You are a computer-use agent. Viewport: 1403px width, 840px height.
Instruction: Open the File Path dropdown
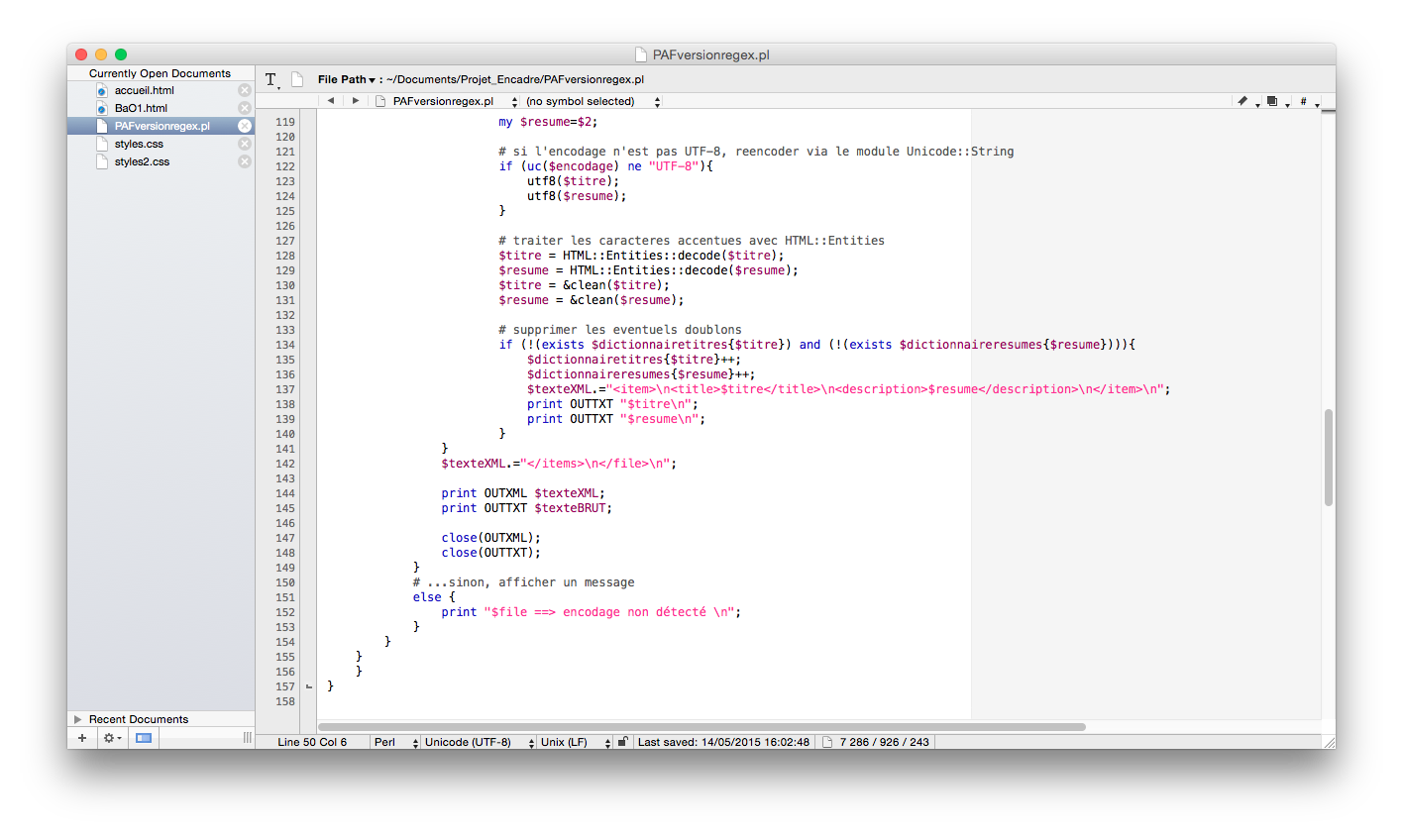pos(347,79)
